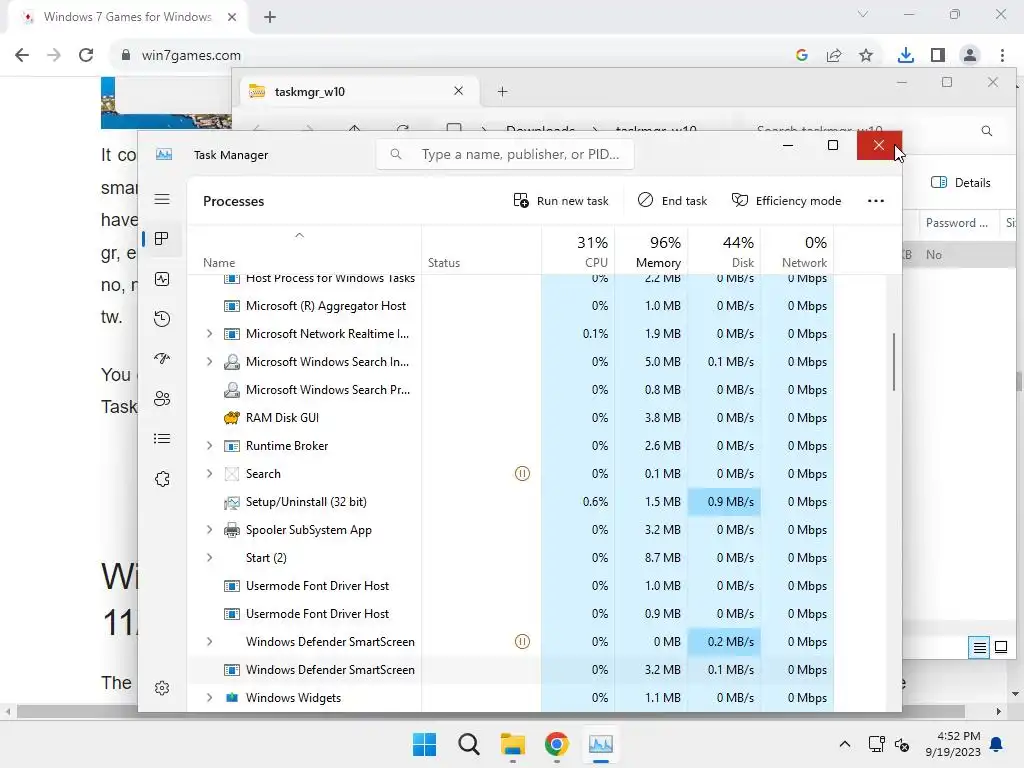Expand the Runtime Broker process
This screenshot has height=768, width=1024.
[x=209, y=445]
